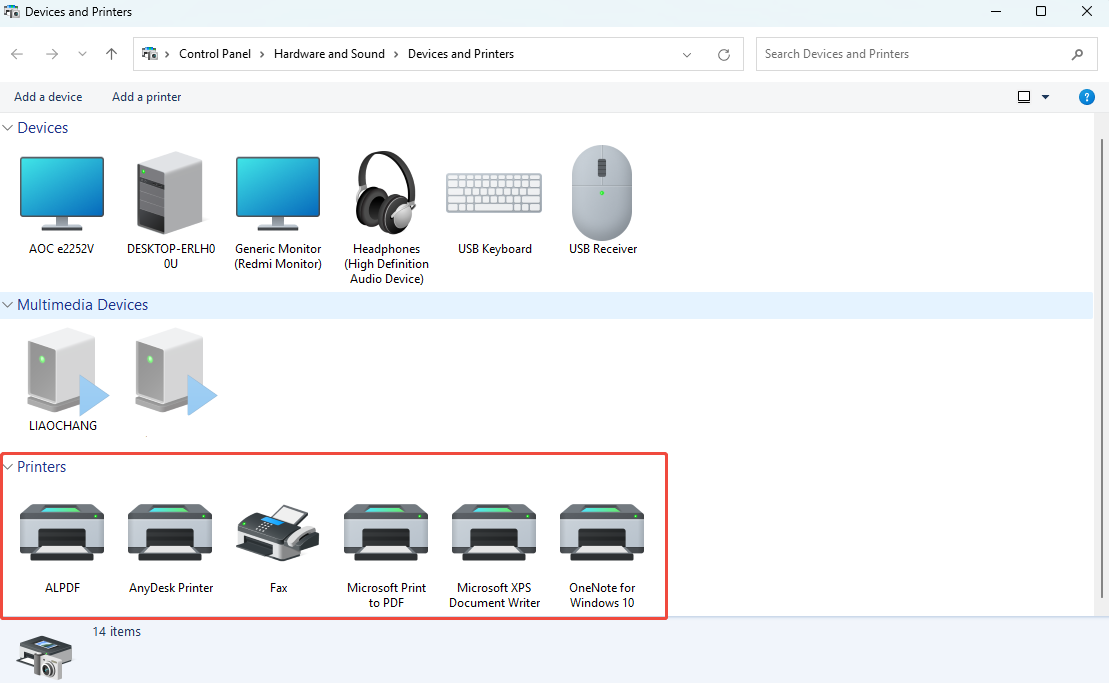Select the DESKTOP-ERLH00U computer icon

tap(169, 194)
